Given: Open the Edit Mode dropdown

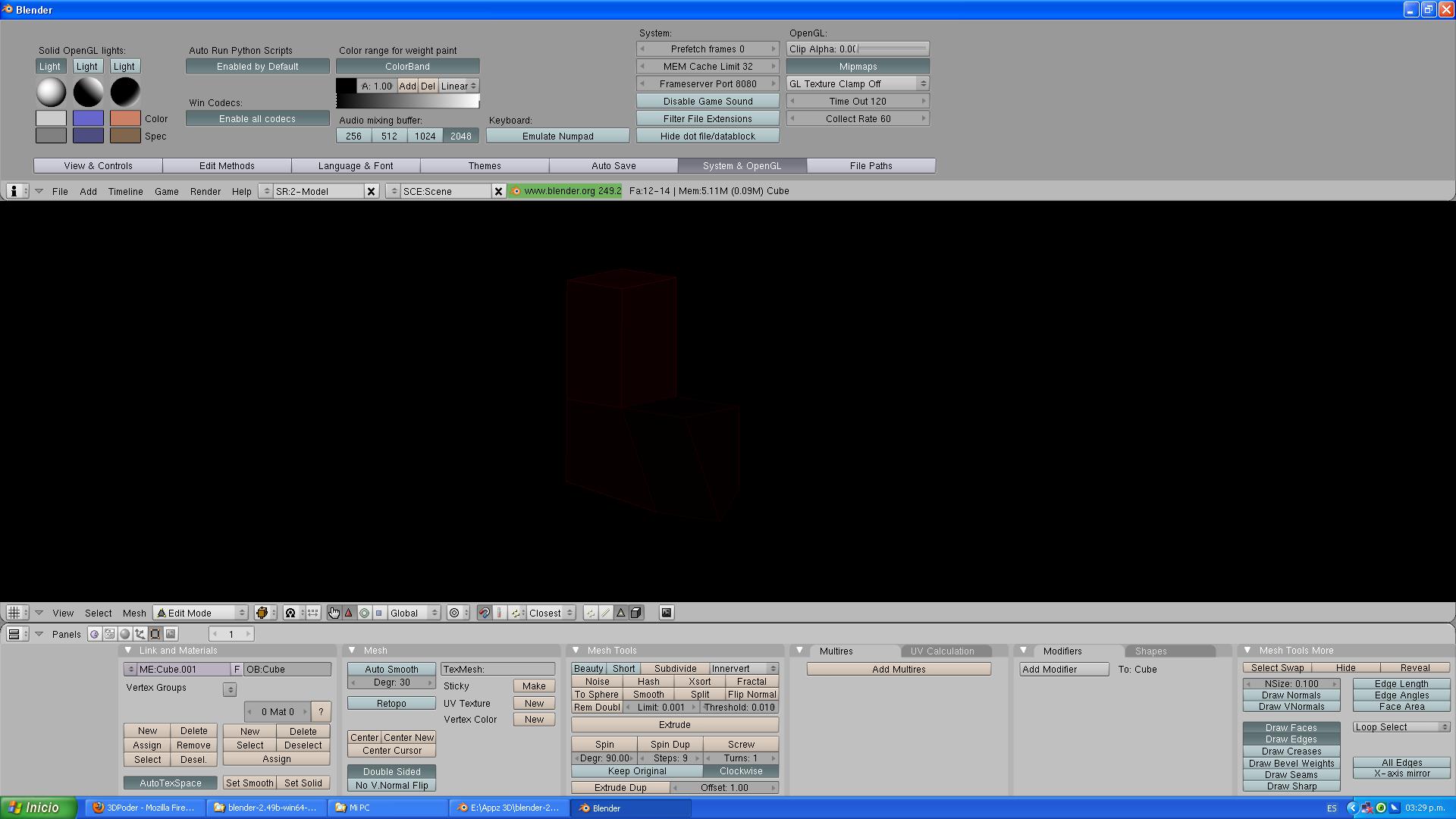Looking at the screenshot, I should pos(202,613).
